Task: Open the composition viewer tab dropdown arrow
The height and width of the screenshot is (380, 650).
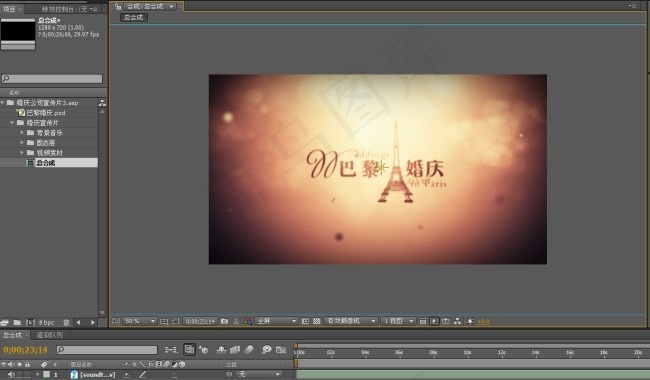Action: click(171, 6)
